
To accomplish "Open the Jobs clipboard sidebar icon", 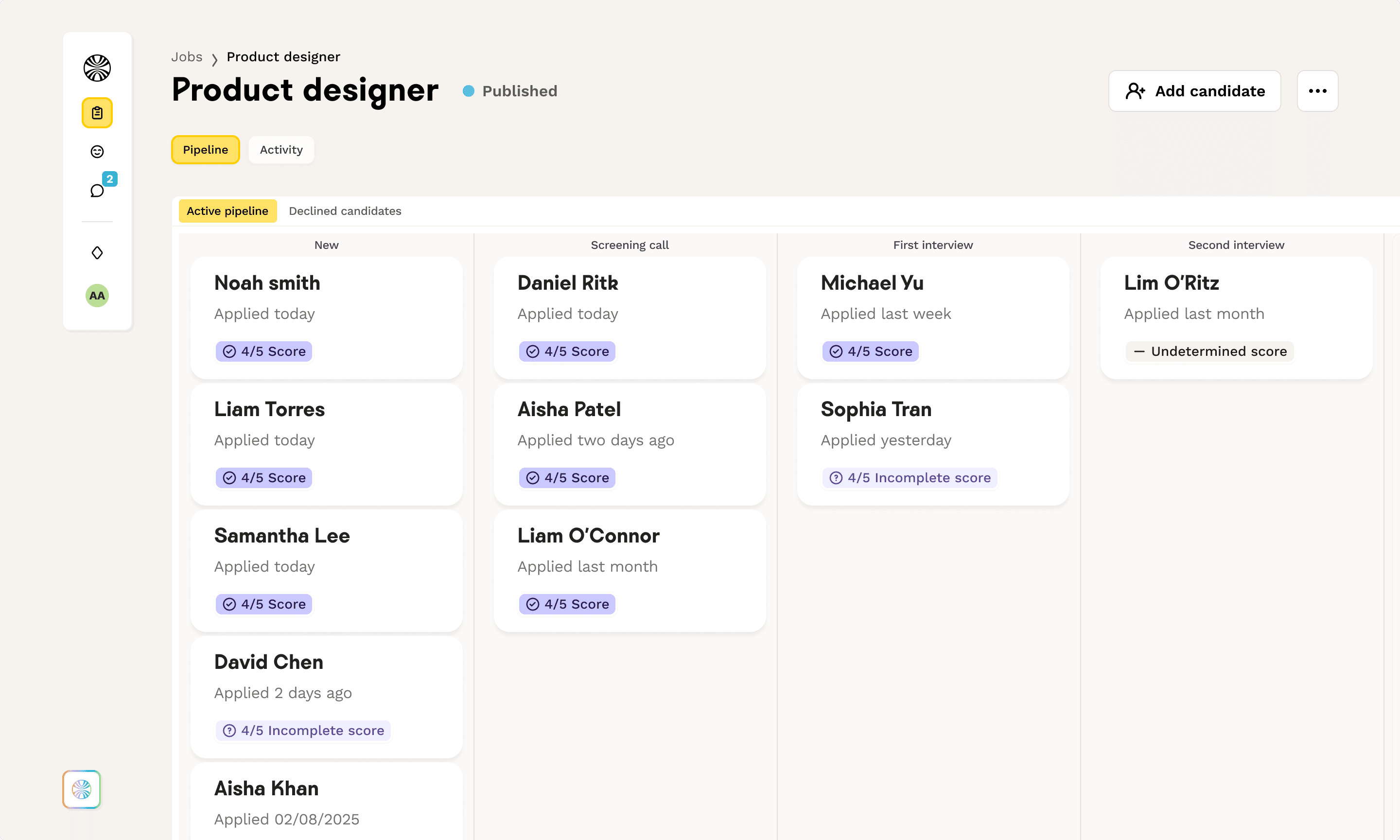I will pos(97,113).
